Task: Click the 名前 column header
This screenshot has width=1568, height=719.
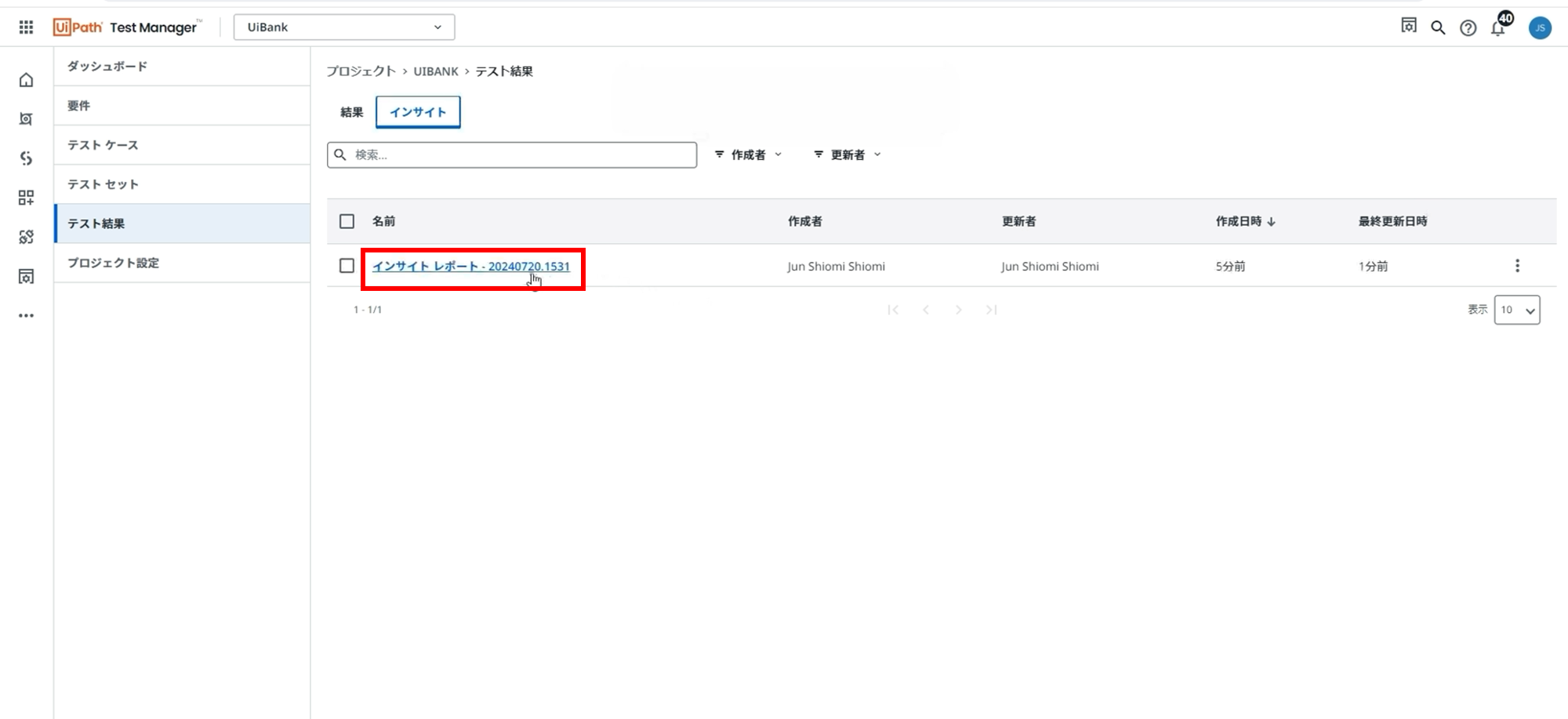Action: coord(383,221)
